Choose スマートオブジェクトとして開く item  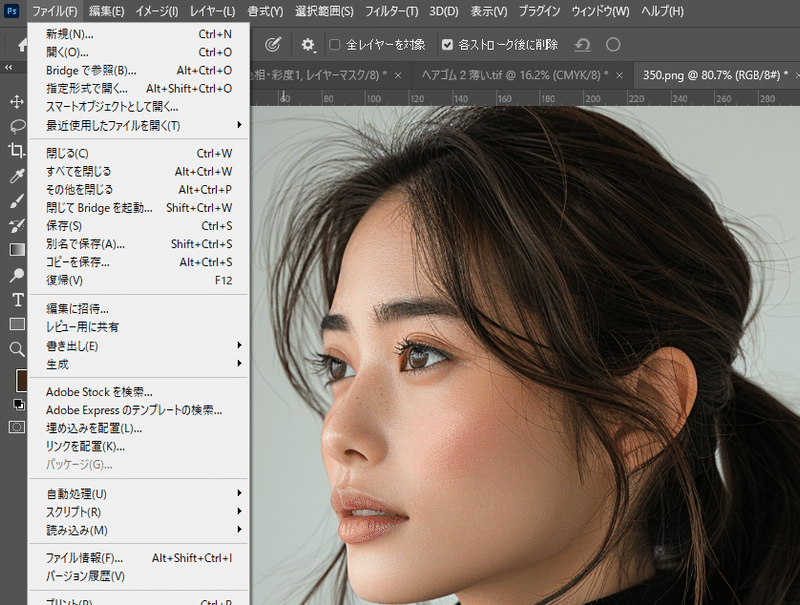[138, 107]
